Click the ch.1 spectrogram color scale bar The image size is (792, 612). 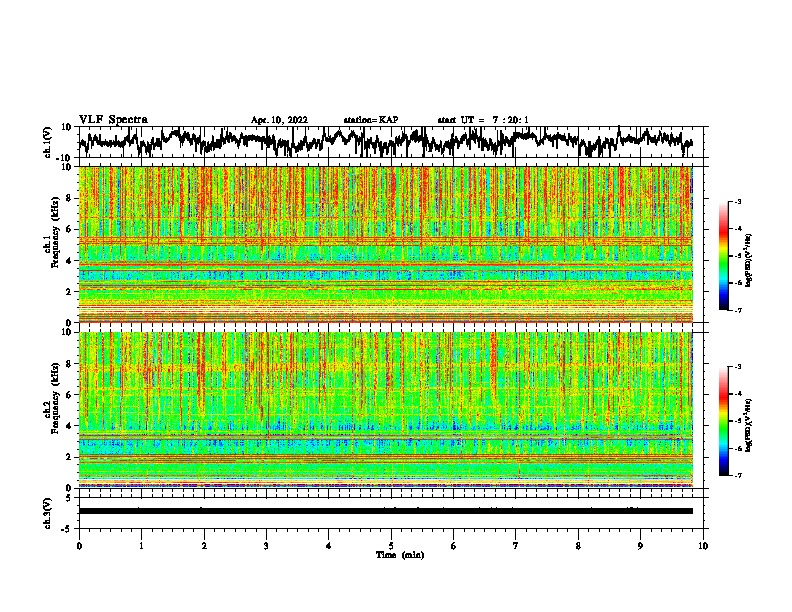723,256
